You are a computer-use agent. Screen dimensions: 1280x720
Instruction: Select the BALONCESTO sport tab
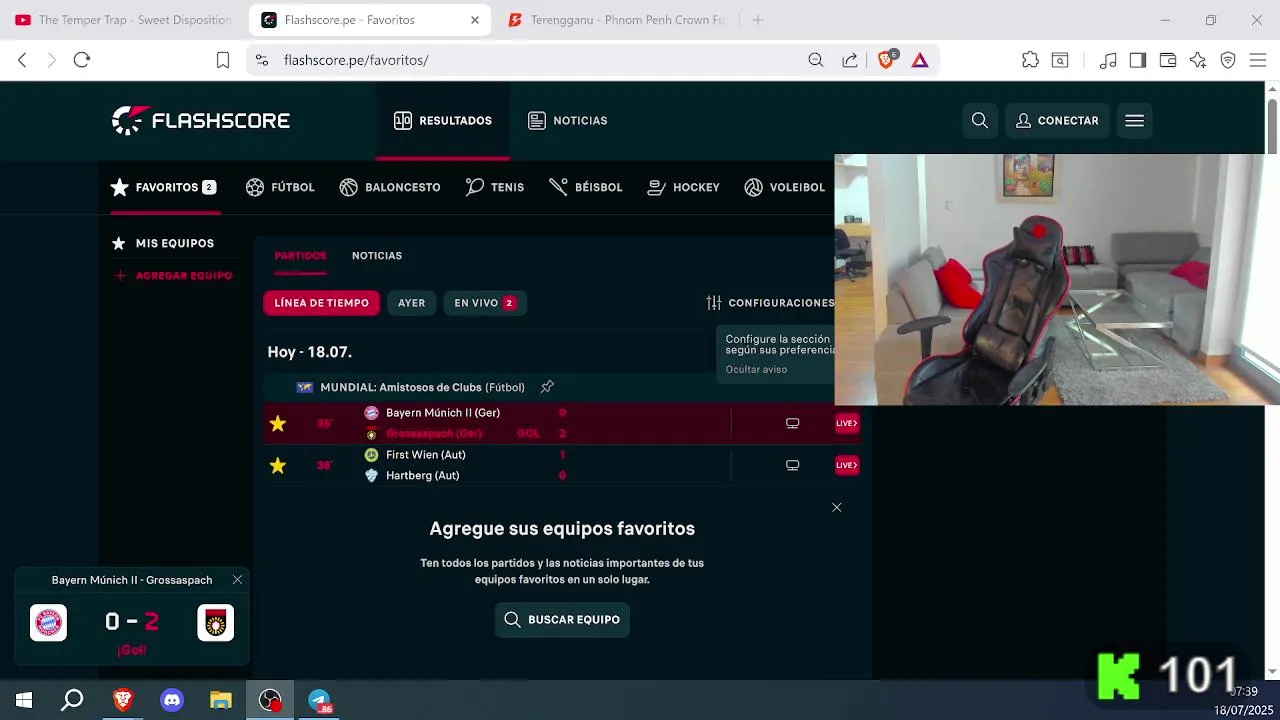coord(390,187)
